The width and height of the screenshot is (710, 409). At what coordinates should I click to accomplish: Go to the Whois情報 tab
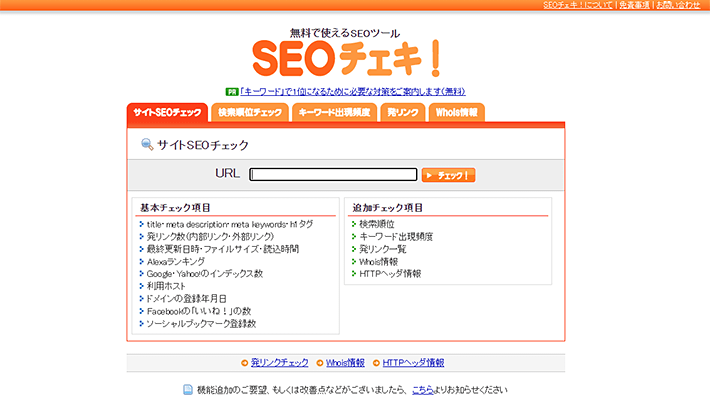(456, 112)
